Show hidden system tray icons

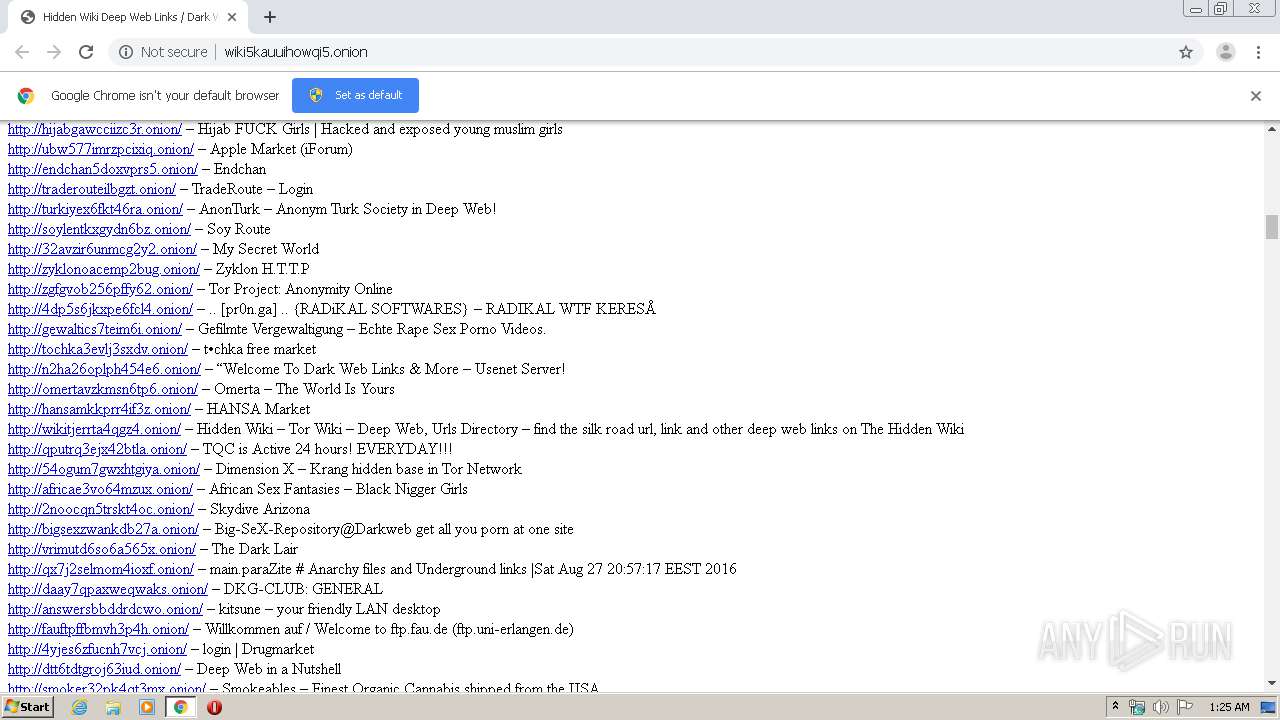[1115, 707]
